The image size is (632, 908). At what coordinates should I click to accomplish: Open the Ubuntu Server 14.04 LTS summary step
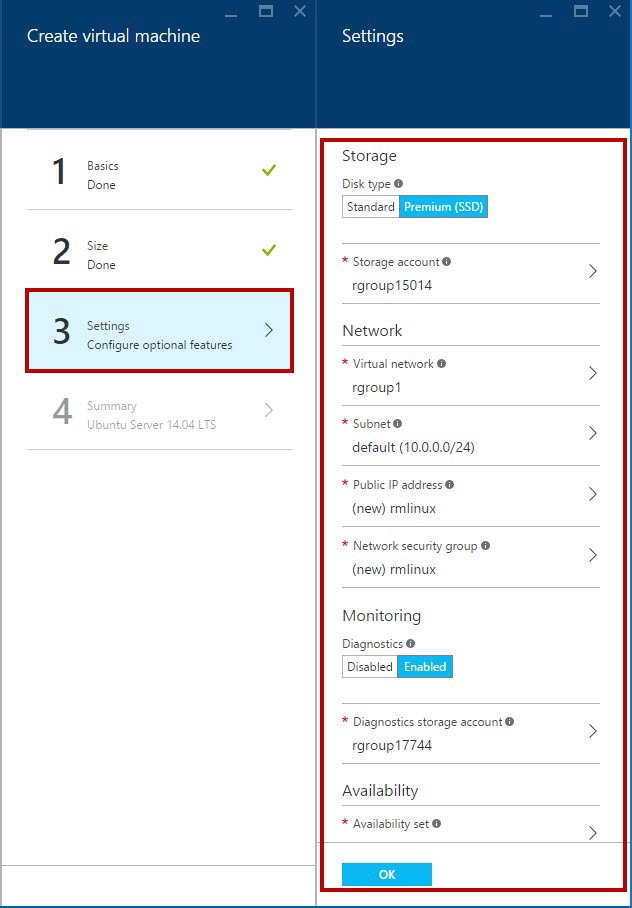point(159,411)
